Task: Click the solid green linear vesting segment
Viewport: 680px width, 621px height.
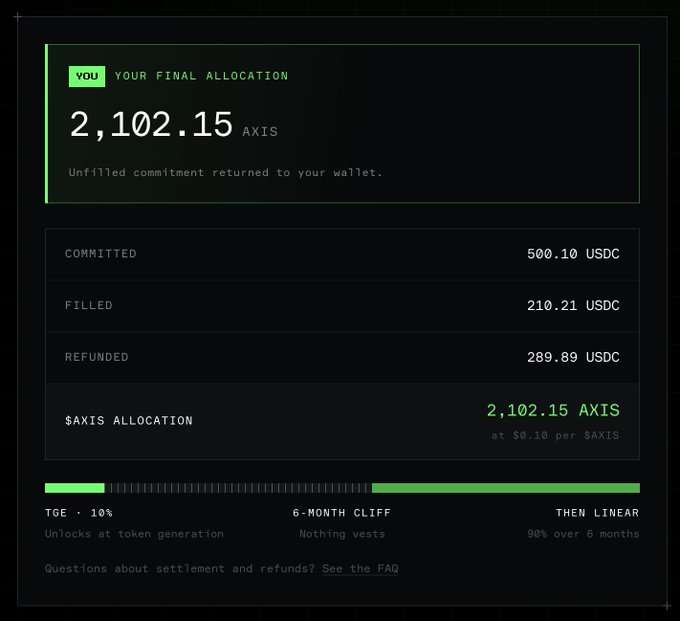Action: (506, 488)
